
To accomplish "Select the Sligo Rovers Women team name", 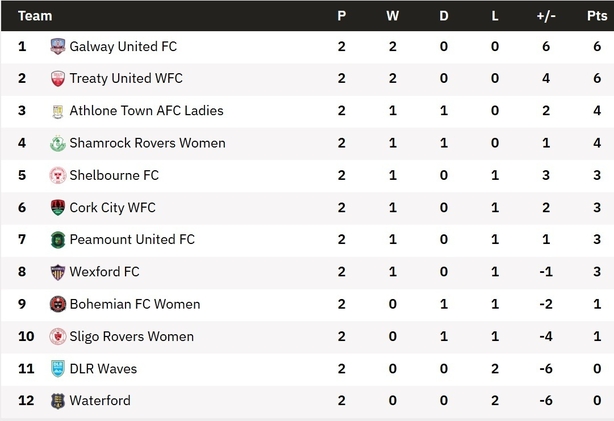I will click(132, 336).
